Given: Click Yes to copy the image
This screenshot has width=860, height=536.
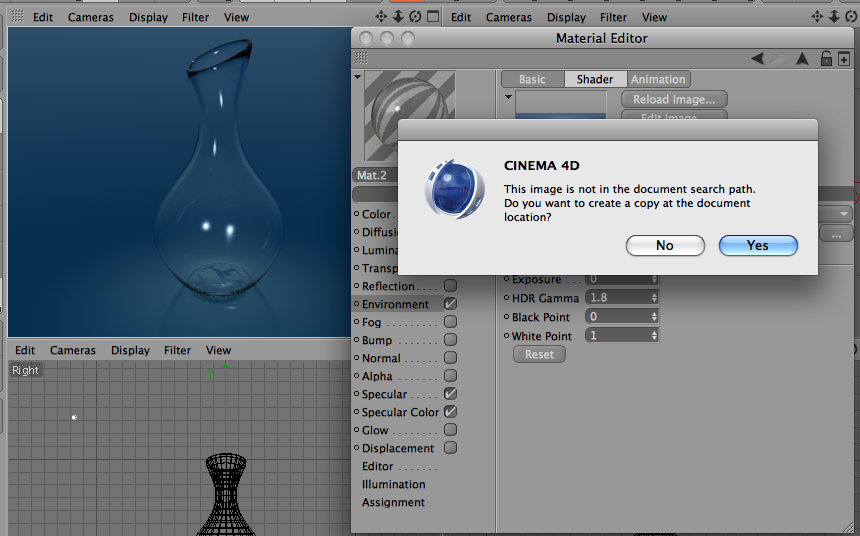Looking at the screenshot, I should tap(758, 245).
